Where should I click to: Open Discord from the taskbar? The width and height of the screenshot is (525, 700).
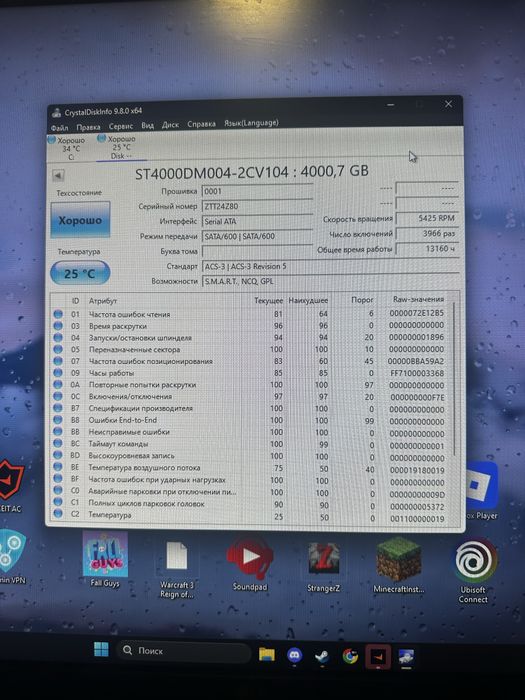click(x=294, y=655)
